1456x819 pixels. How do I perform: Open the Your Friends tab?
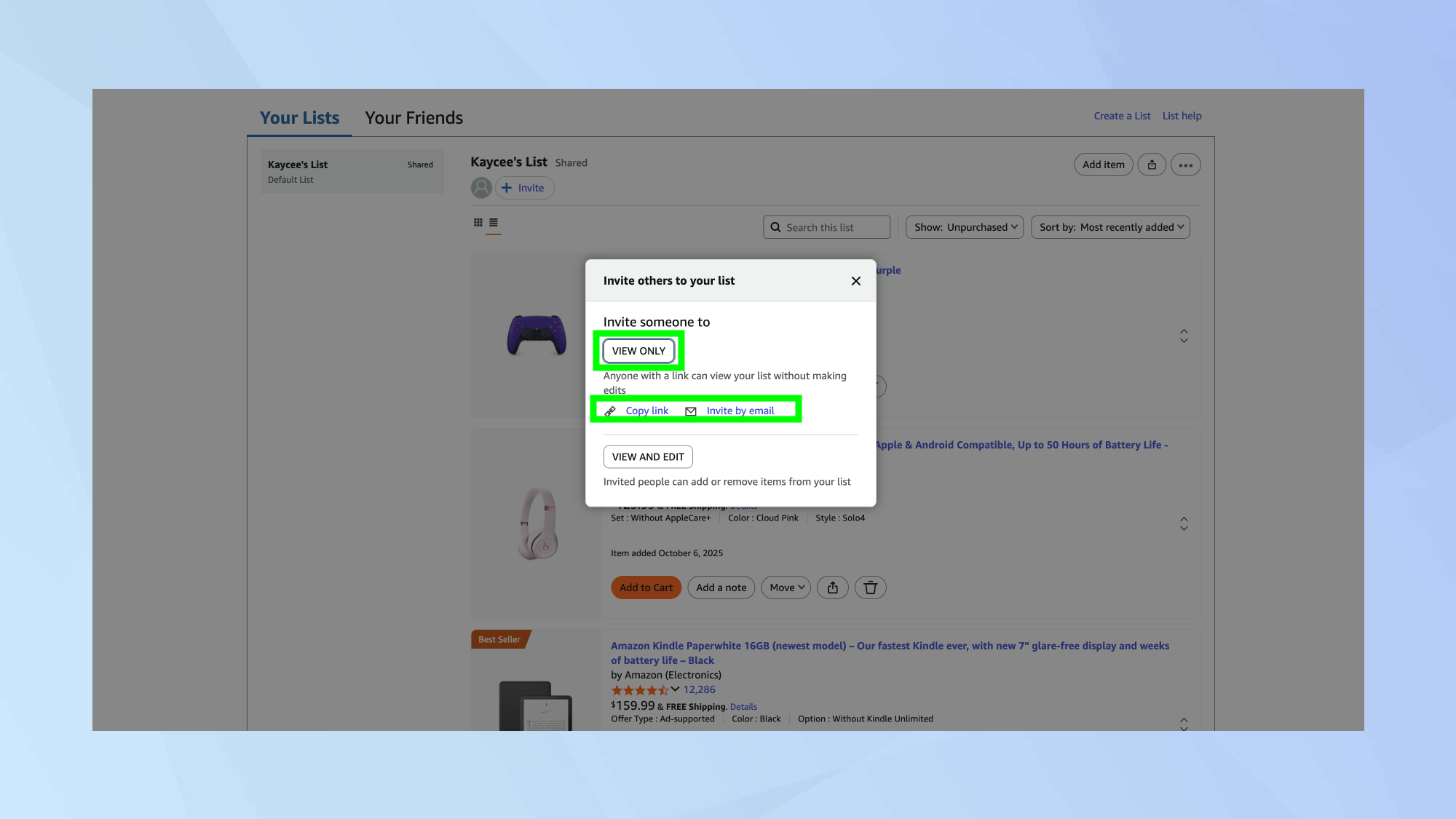click(x=414, y=118)
